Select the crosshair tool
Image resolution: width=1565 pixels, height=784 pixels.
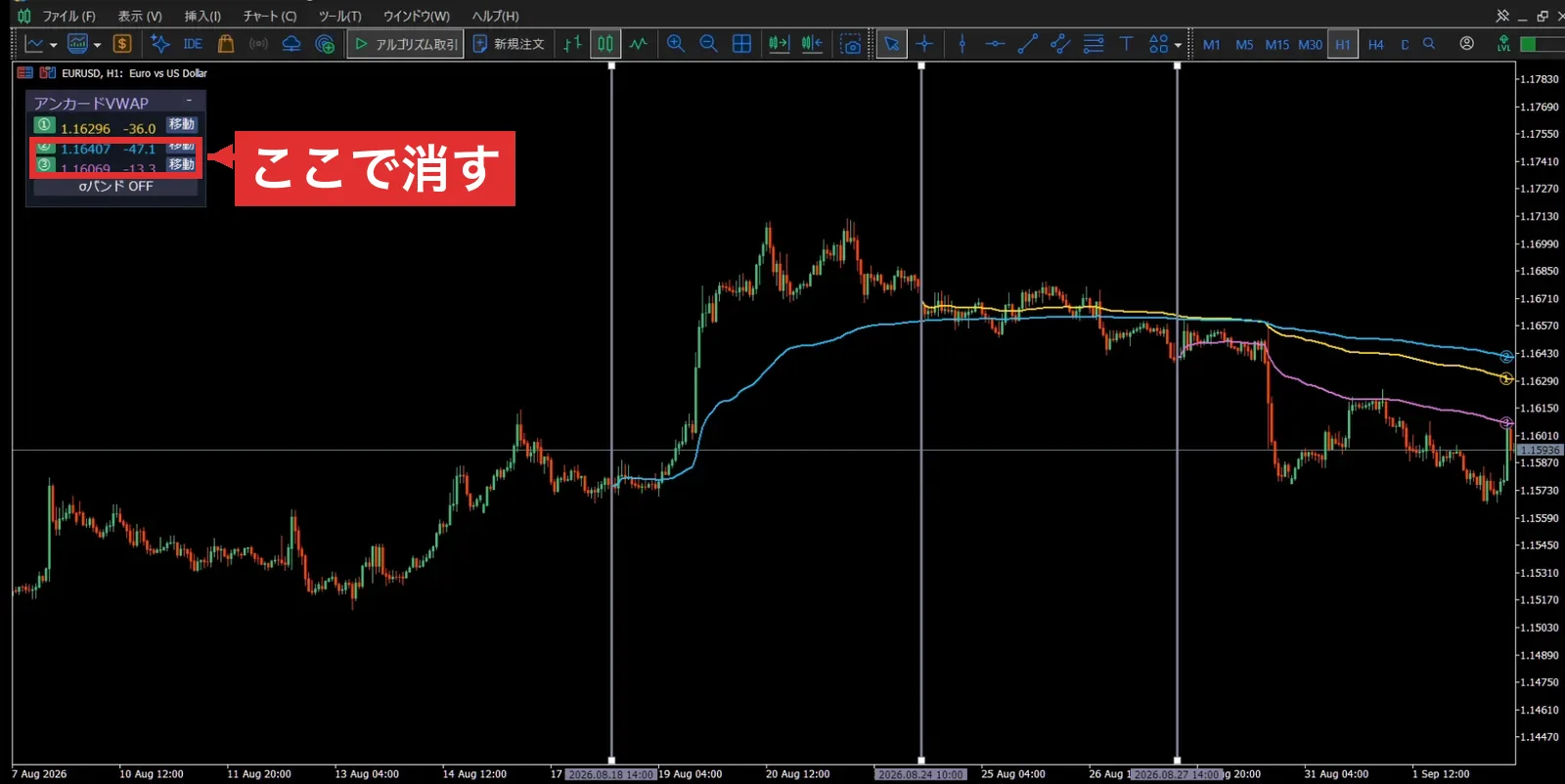pyautogui.click(x=924, y=44)
